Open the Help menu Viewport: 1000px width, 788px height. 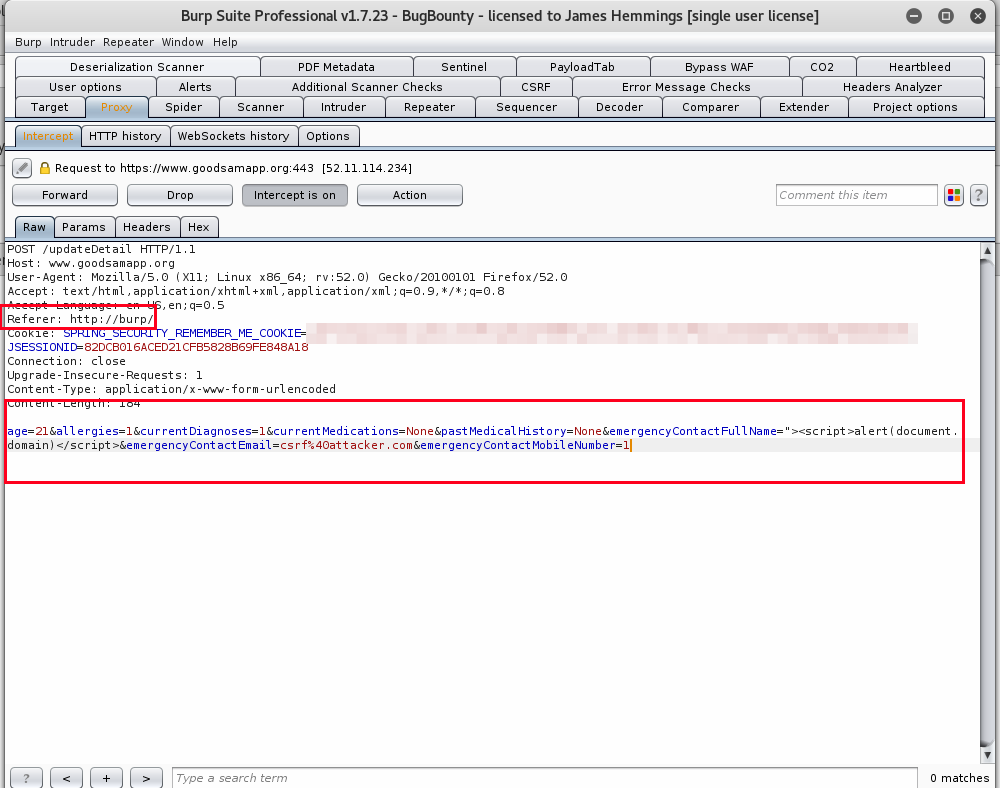click(225, 42)
